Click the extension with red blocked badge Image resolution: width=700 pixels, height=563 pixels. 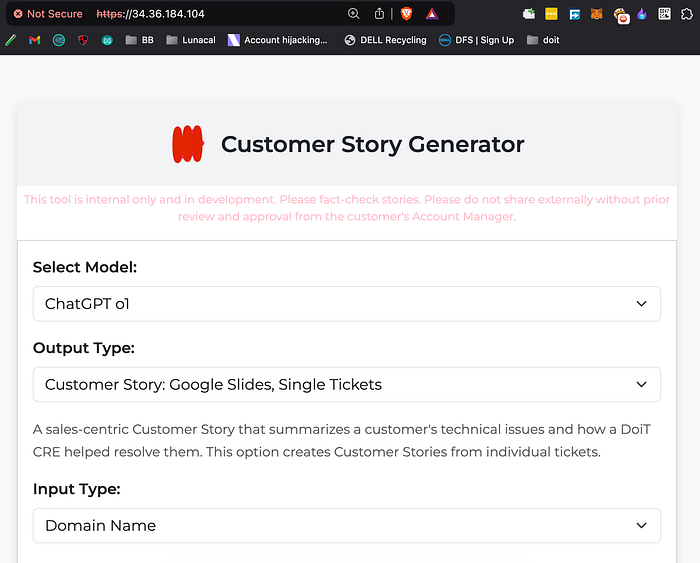[x=621, y=16]
